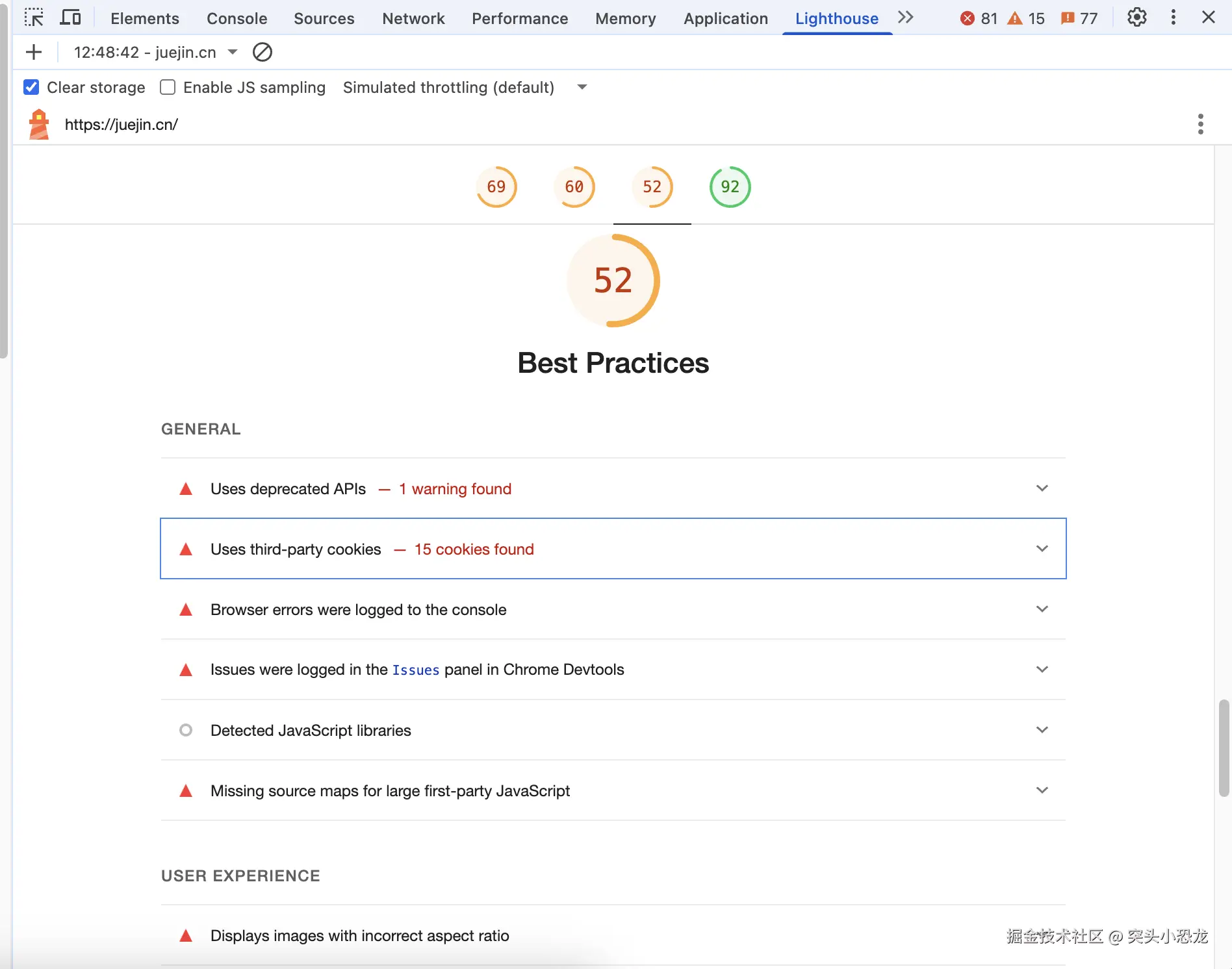The width and height of the screenshot is (1232, 969).
Task: Open the Sources tab
Action: pyautogui.click(x=324, y=18)
